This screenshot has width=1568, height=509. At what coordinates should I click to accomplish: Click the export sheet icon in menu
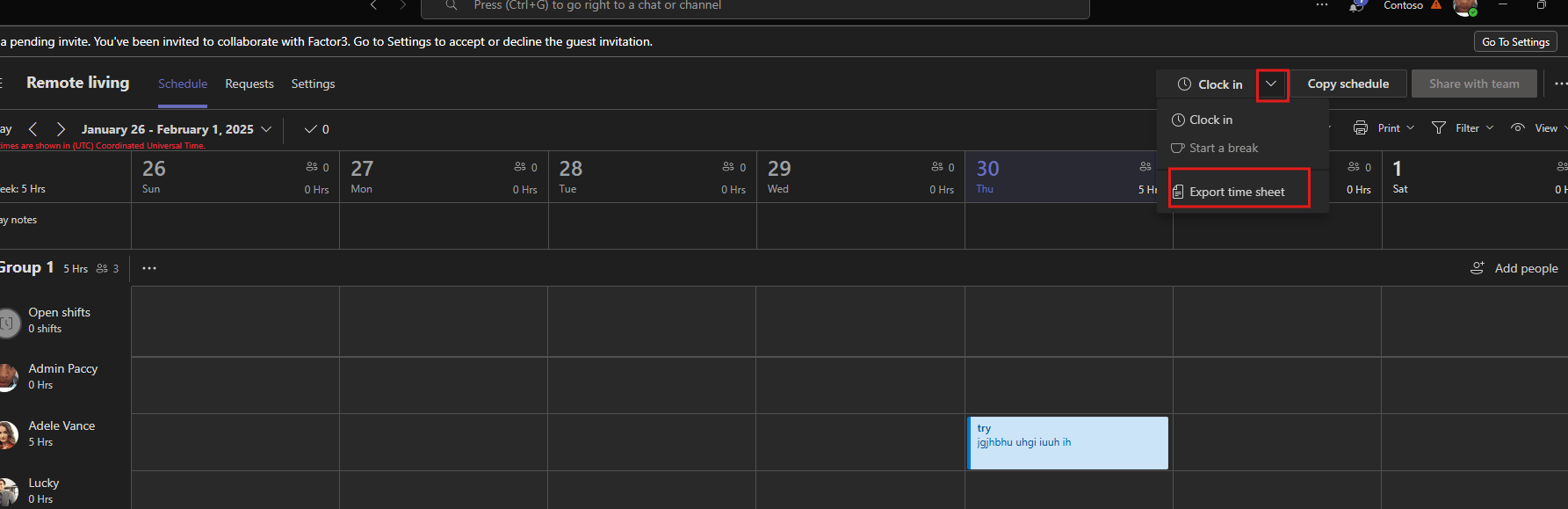[x=1178, y=192]
